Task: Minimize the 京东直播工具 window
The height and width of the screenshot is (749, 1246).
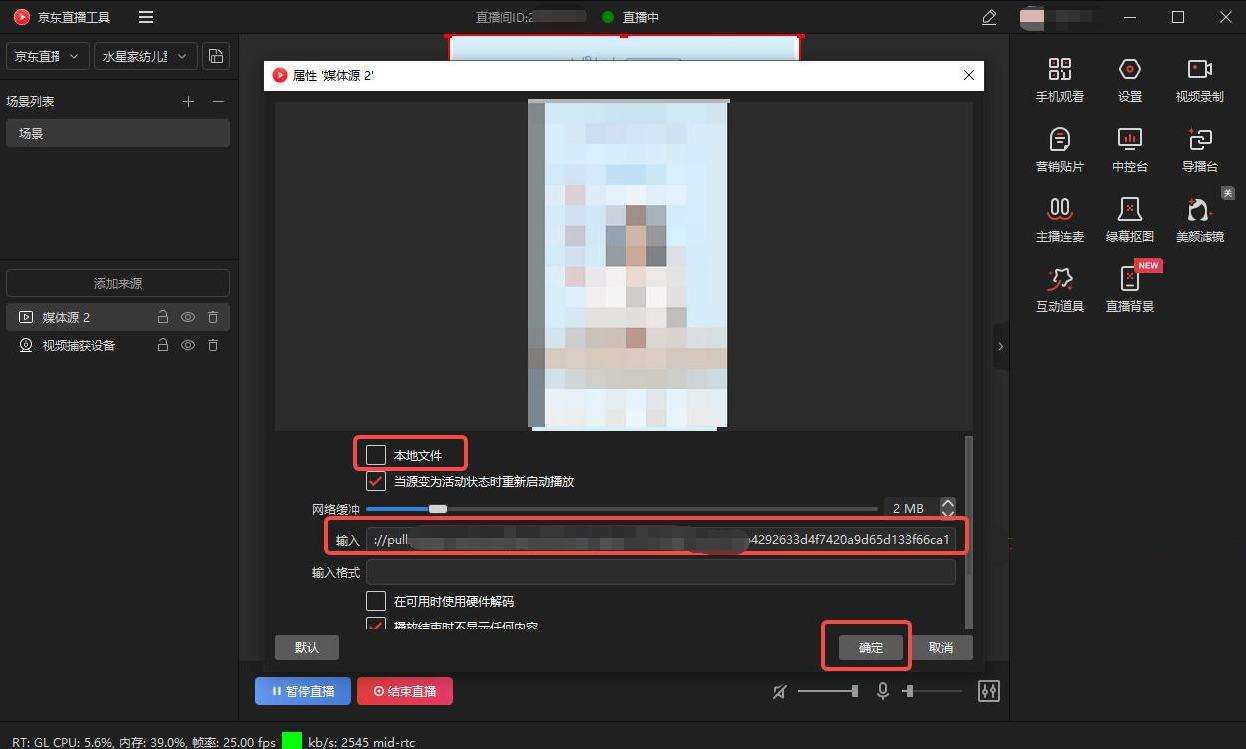Action: (1129, 17)
